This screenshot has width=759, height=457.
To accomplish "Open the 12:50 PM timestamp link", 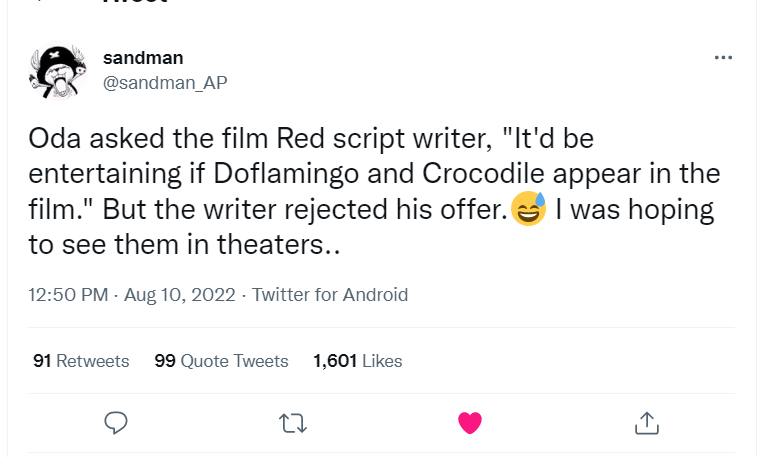I will pos(68,295).
